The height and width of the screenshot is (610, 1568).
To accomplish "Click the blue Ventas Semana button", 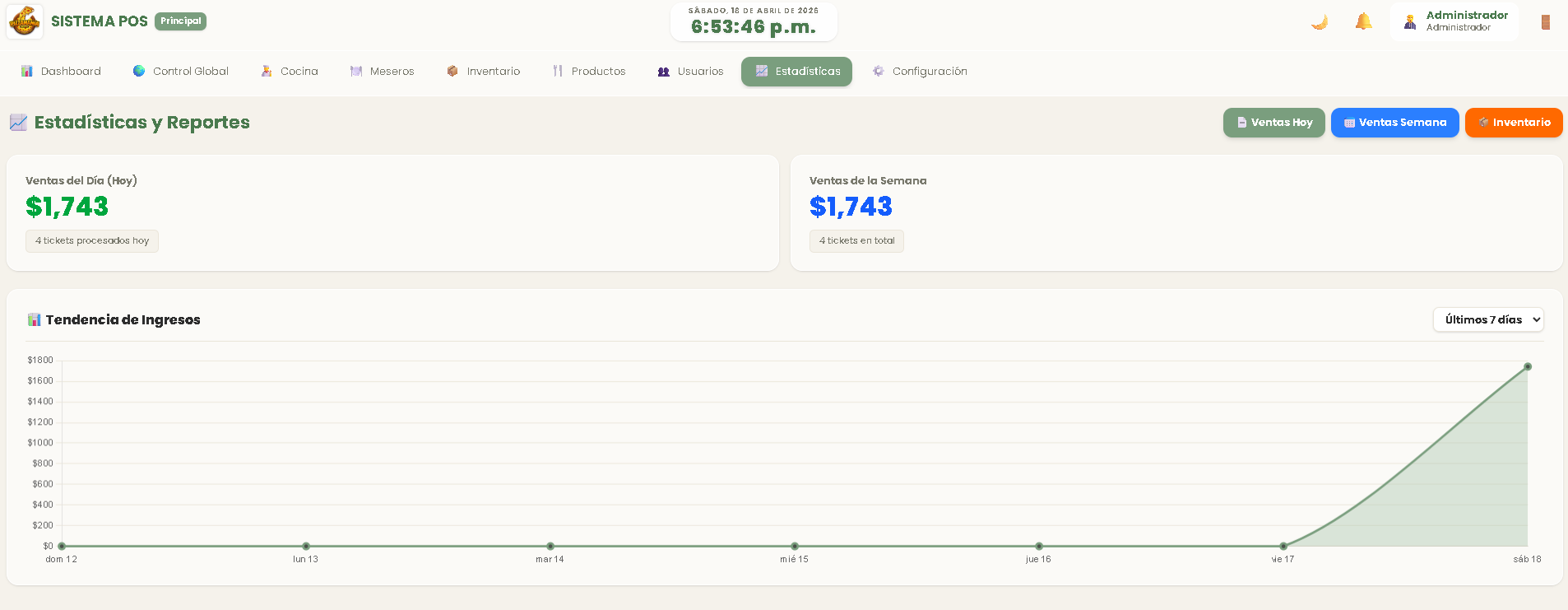I will click(1394, 123).
